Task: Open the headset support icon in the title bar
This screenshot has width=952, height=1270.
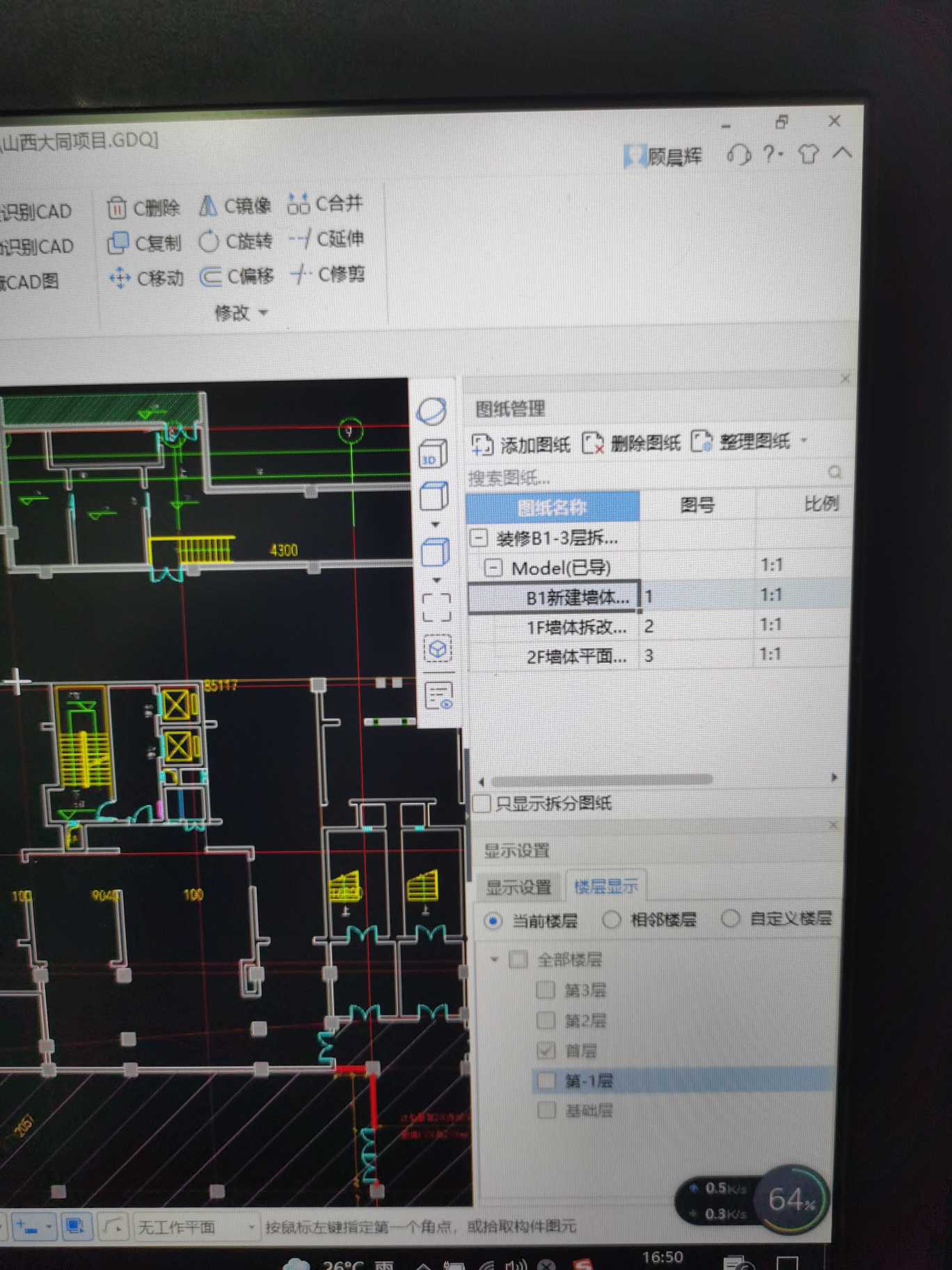Action: click(738, 155)
